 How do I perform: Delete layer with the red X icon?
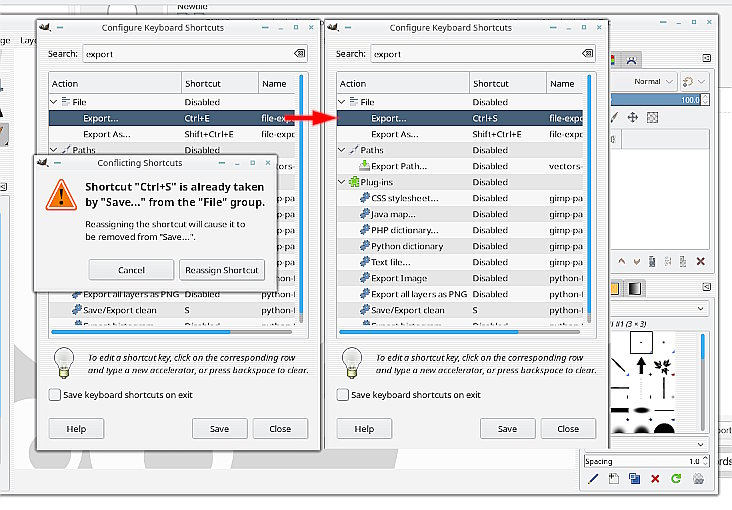click(x=700, y=262)
